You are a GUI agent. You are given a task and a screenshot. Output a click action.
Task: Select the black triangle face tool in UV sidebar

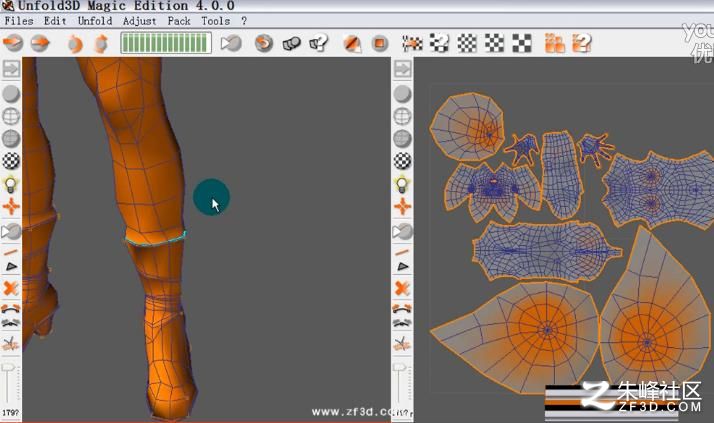403,266
